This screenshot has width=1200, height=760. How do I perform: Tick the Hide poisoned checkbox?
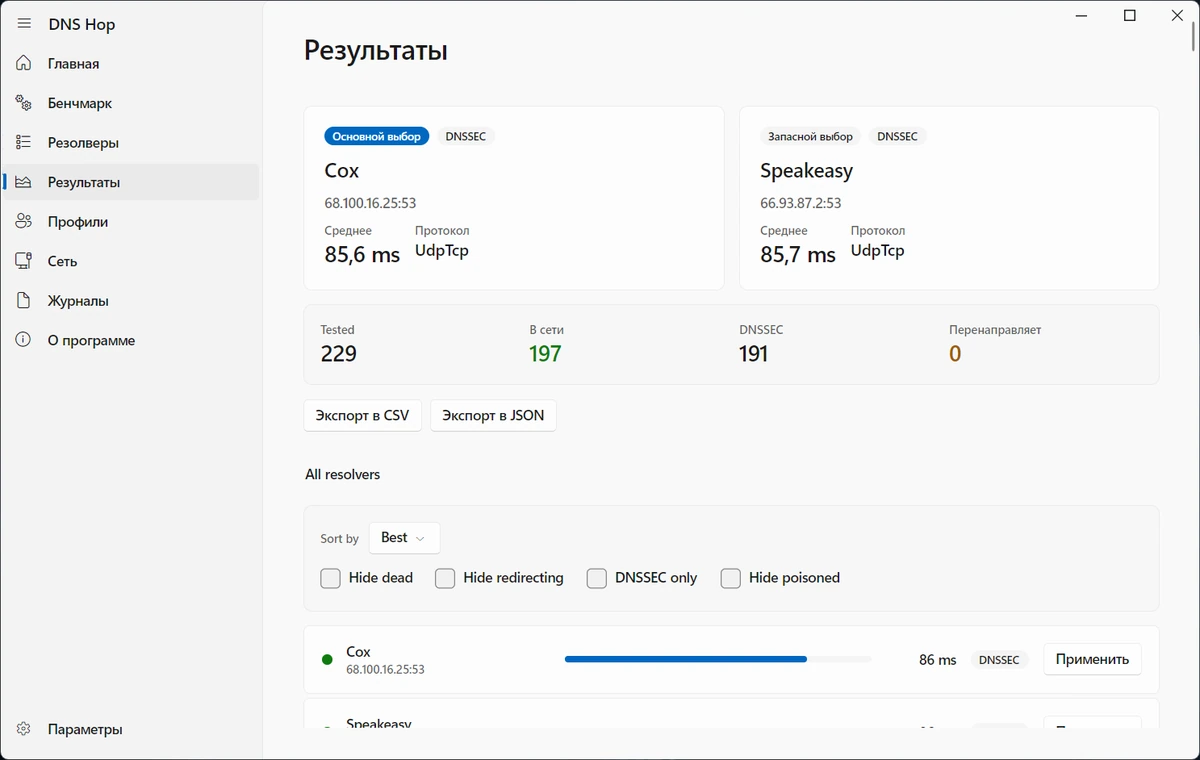(731, 578)
